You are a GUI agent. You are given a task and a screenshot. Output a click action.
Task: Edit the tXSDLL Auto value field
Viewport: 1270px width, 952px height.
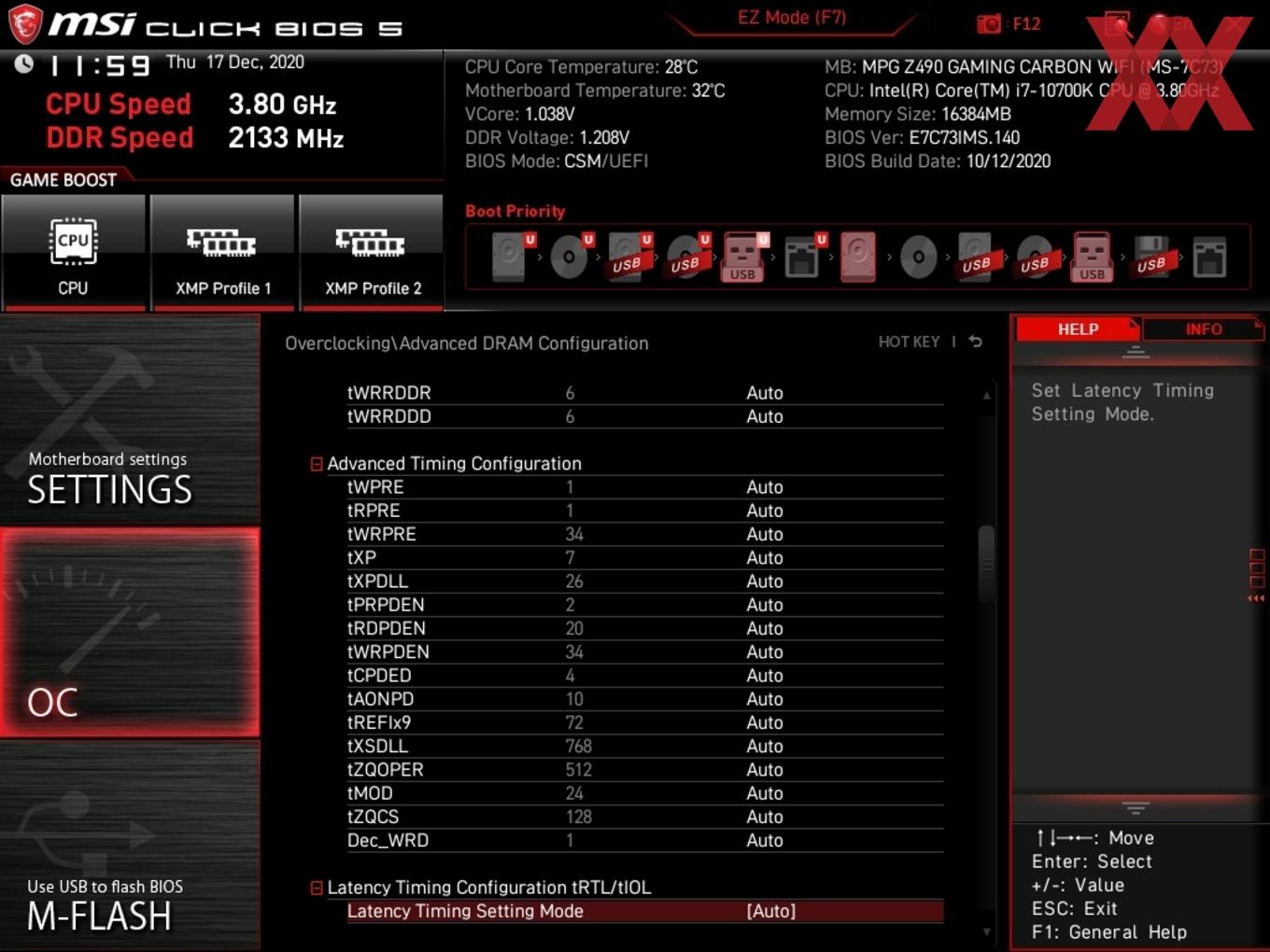[x=765, y=746]
